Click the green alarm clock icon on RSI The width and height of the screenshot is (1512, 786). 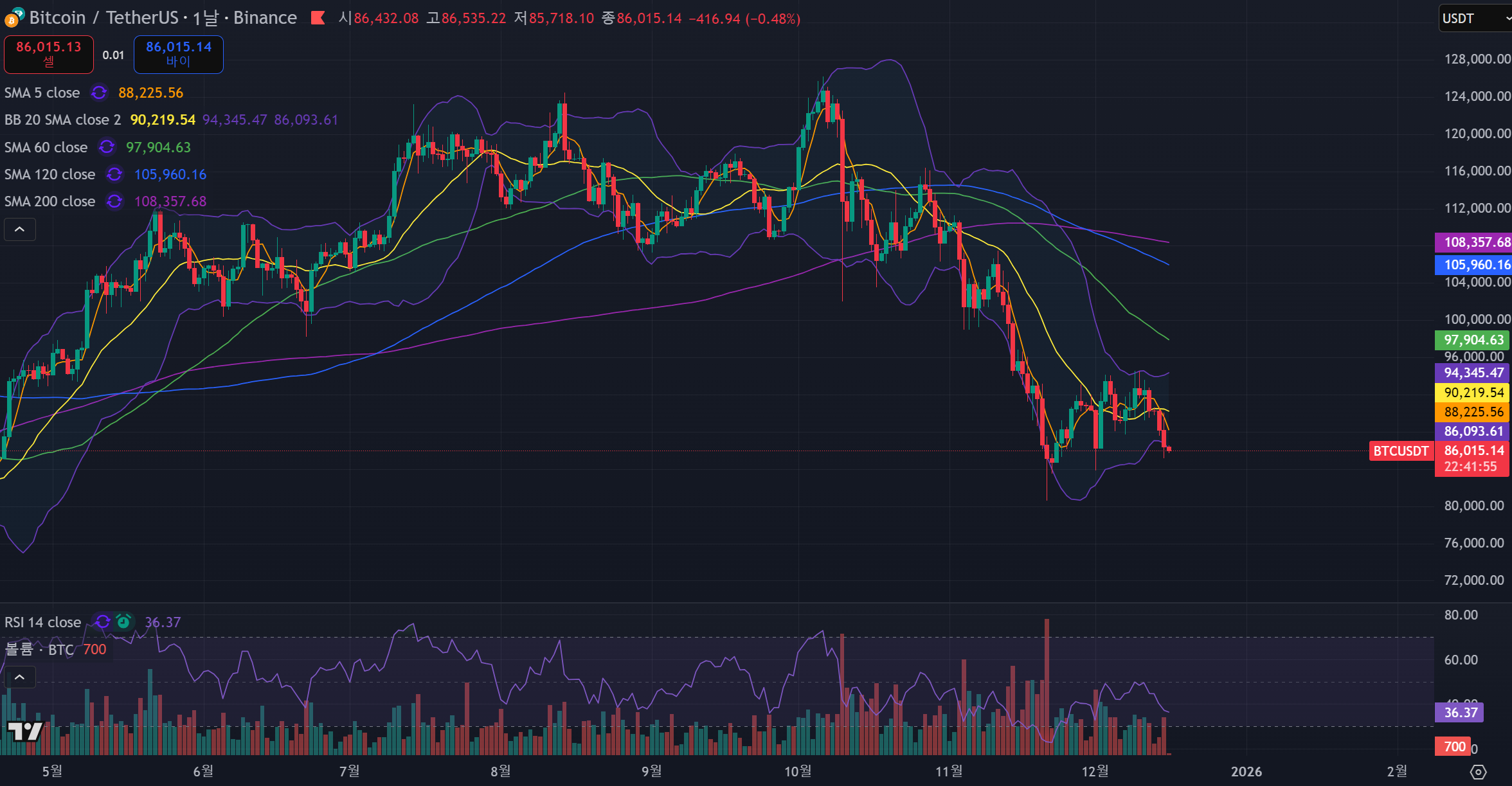pyautogui.click(x=123, y=621)
